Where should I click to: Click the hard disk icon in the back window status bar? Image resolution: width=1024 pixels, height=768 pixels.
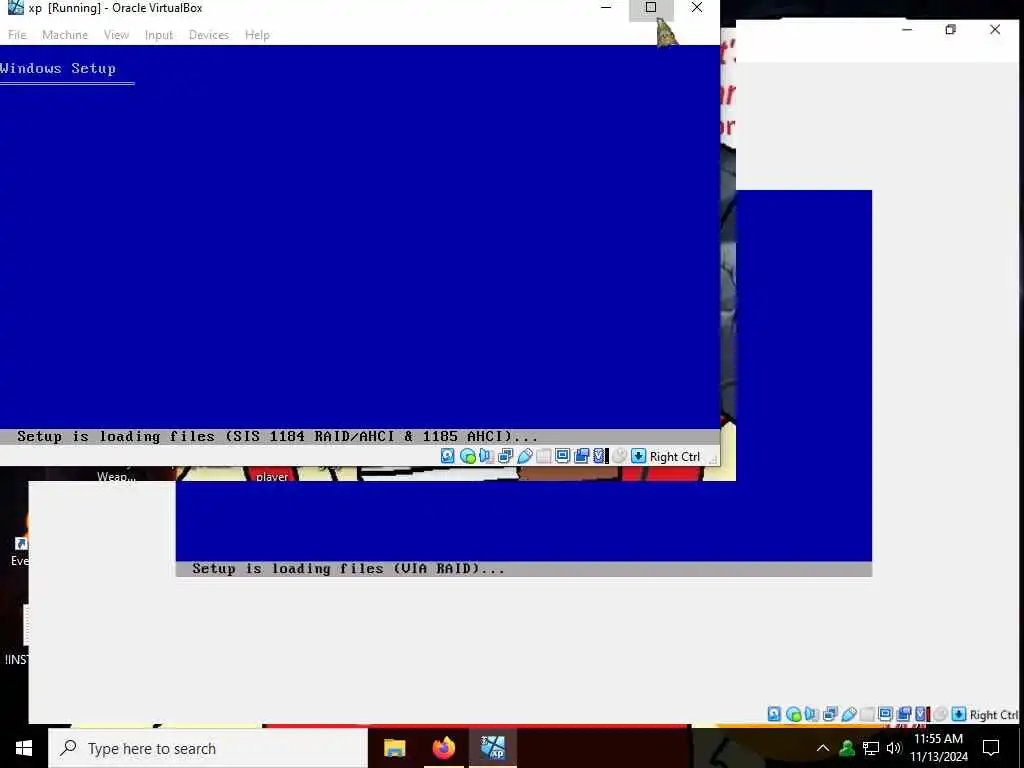point(774,714)
